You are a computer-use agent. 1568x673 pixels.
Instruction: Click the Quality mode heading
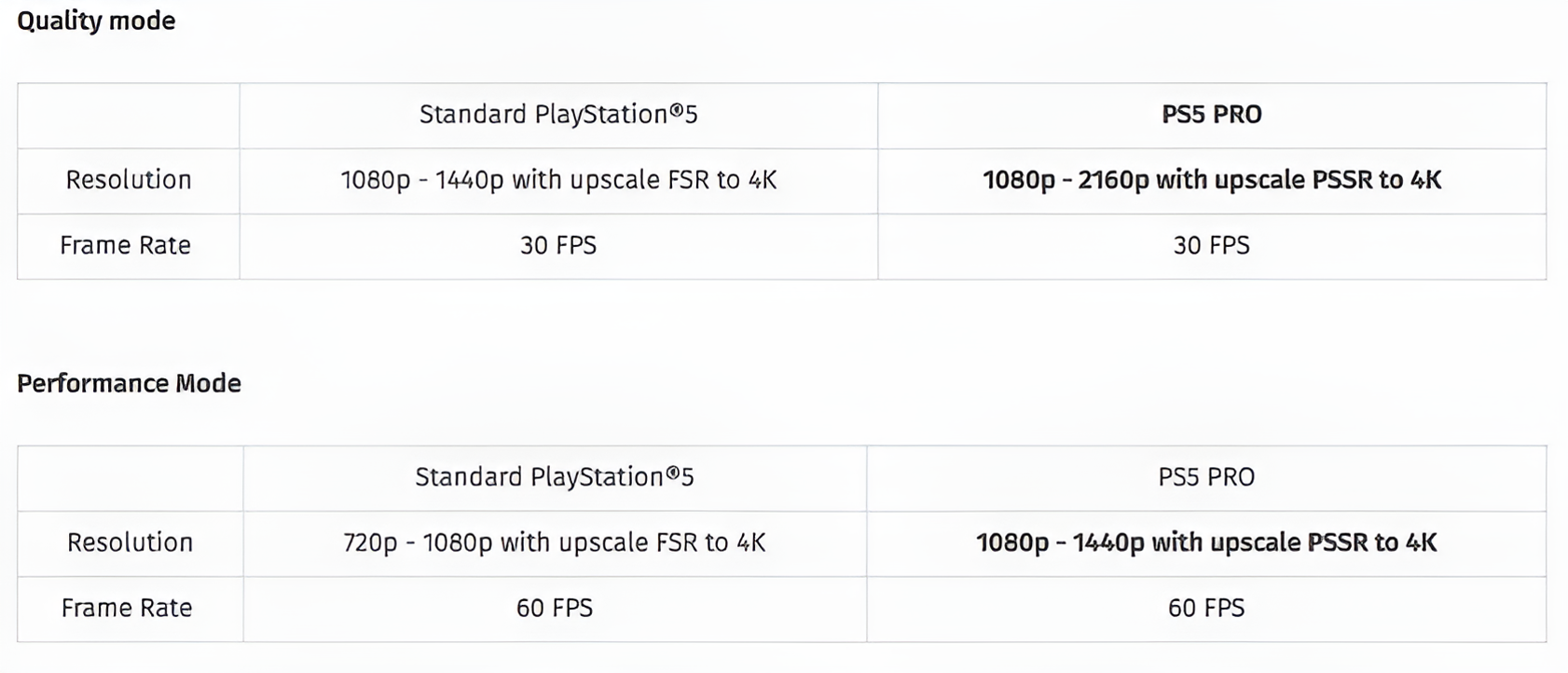96,21
